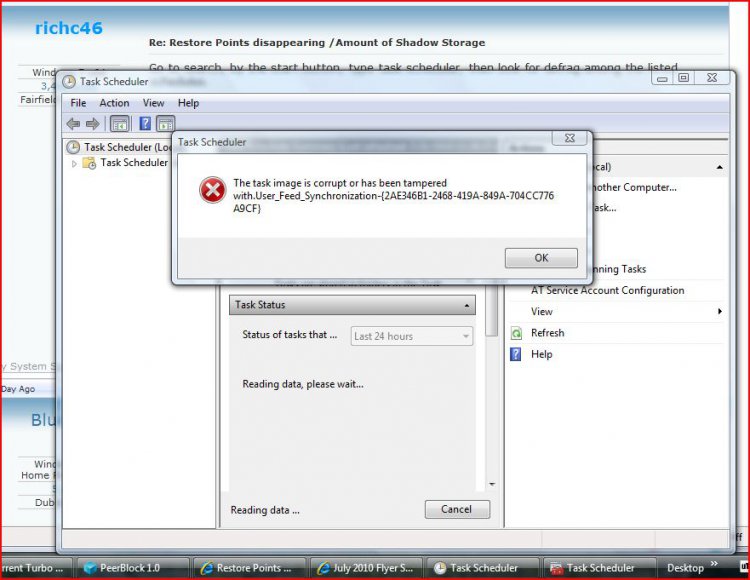This screenshot has width=750, height=580.
Task: Click the Back arrow in the toolbar
Action: tap(73, 124)
